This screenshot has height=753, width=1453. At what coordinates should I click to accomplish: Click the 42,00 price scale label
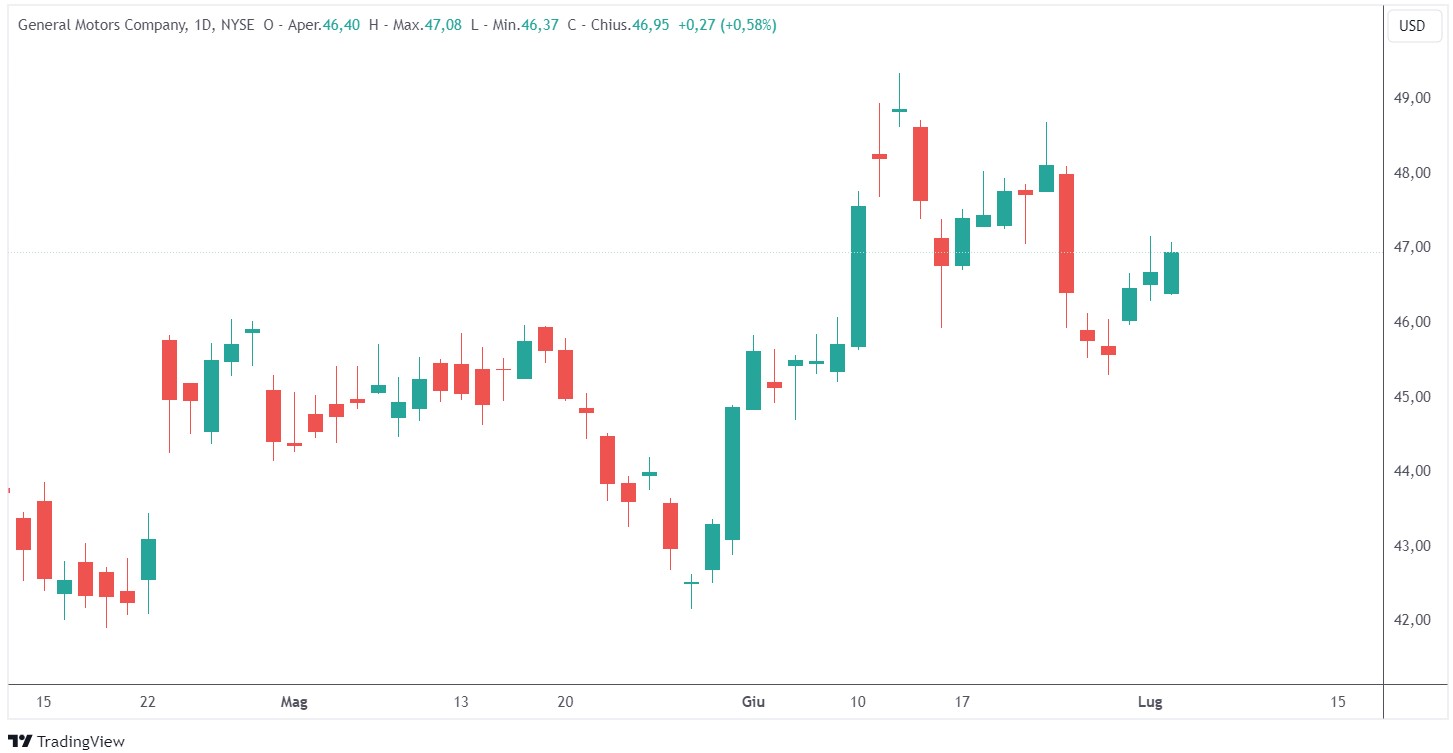coord(1410,621)
